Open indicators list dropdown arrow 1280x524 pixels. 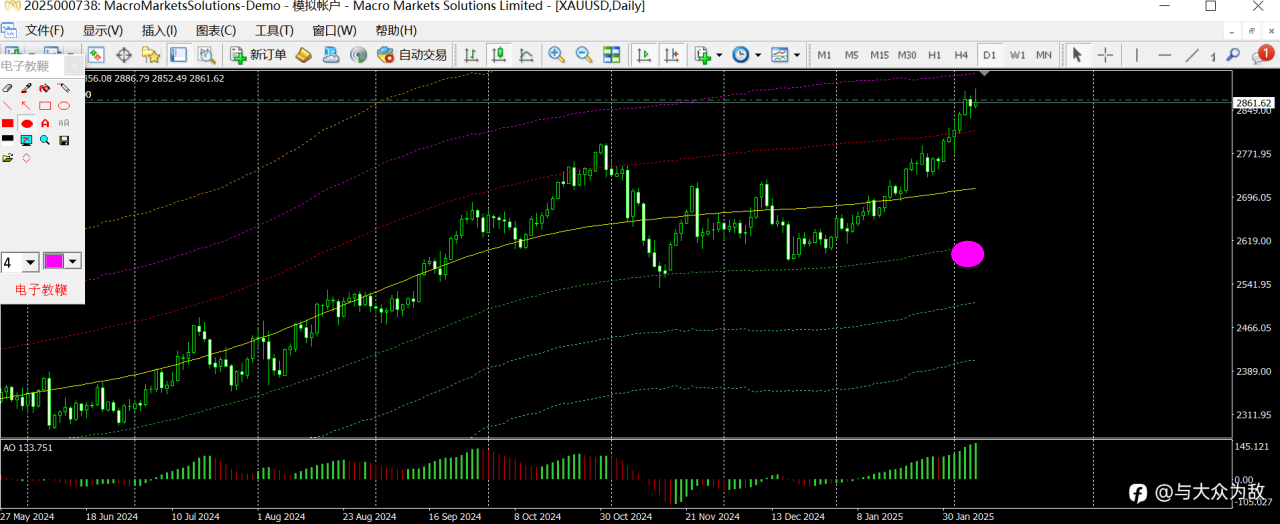[x=719, y=55]
